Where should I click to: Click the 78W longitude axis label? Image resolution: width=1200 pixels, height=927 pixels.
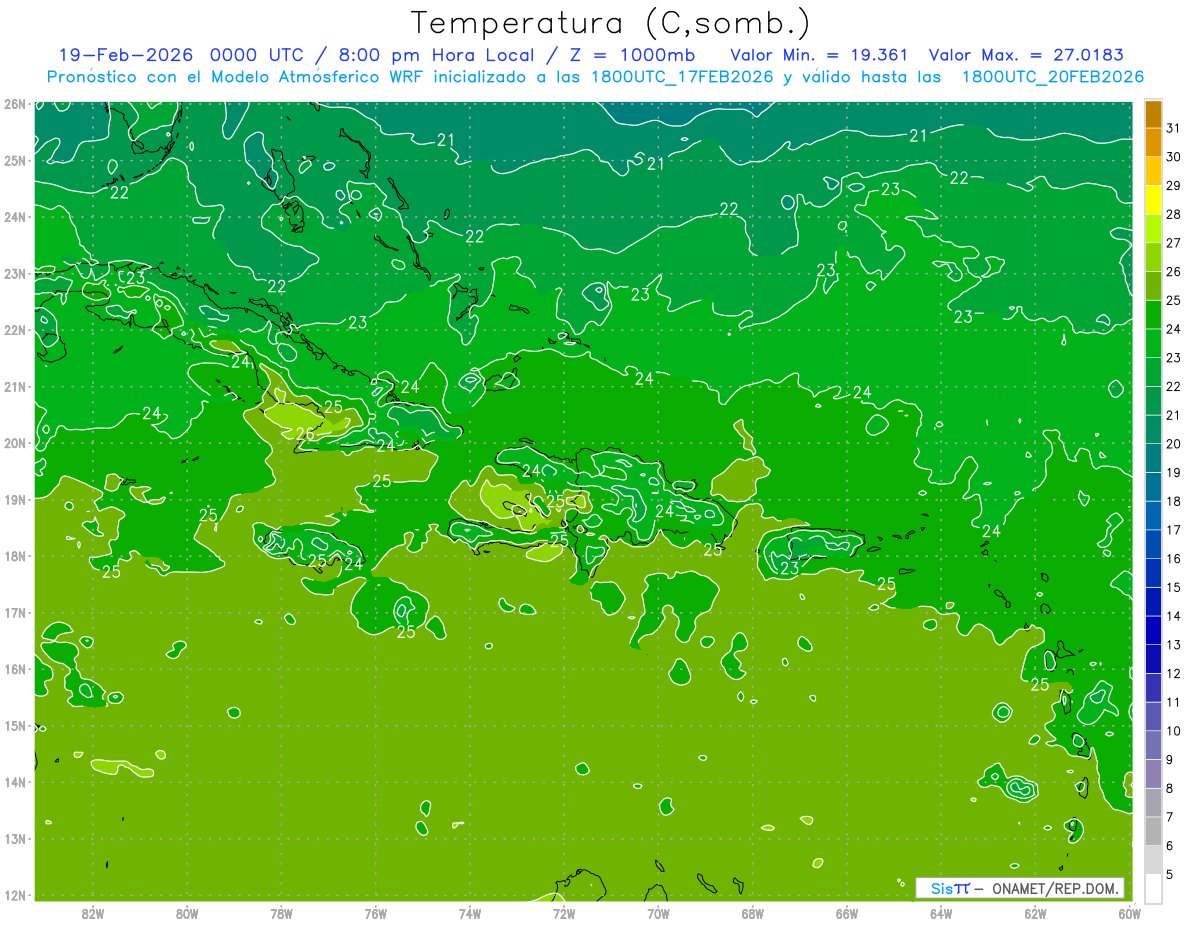click(281, 913)
